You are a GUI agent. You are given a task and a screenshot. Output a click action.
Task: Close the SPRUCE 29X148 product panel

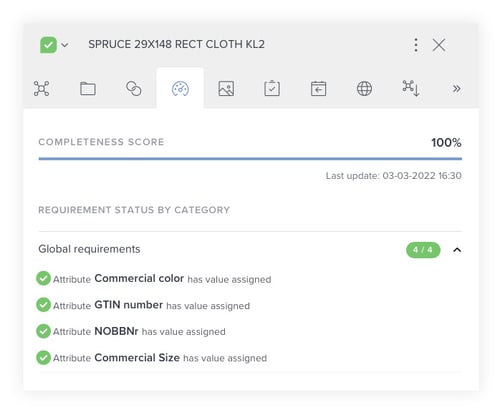pyautogui.click(x=439, y=45)
